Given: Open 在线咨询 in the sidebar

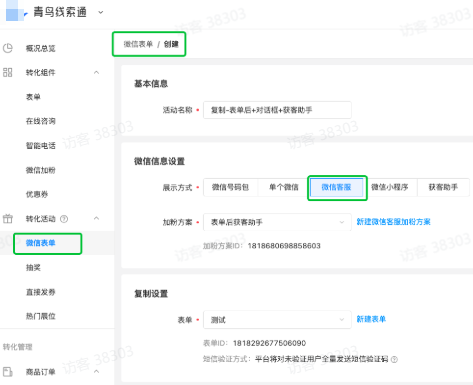Looking at the screenshot, I should tap(41, 121).
